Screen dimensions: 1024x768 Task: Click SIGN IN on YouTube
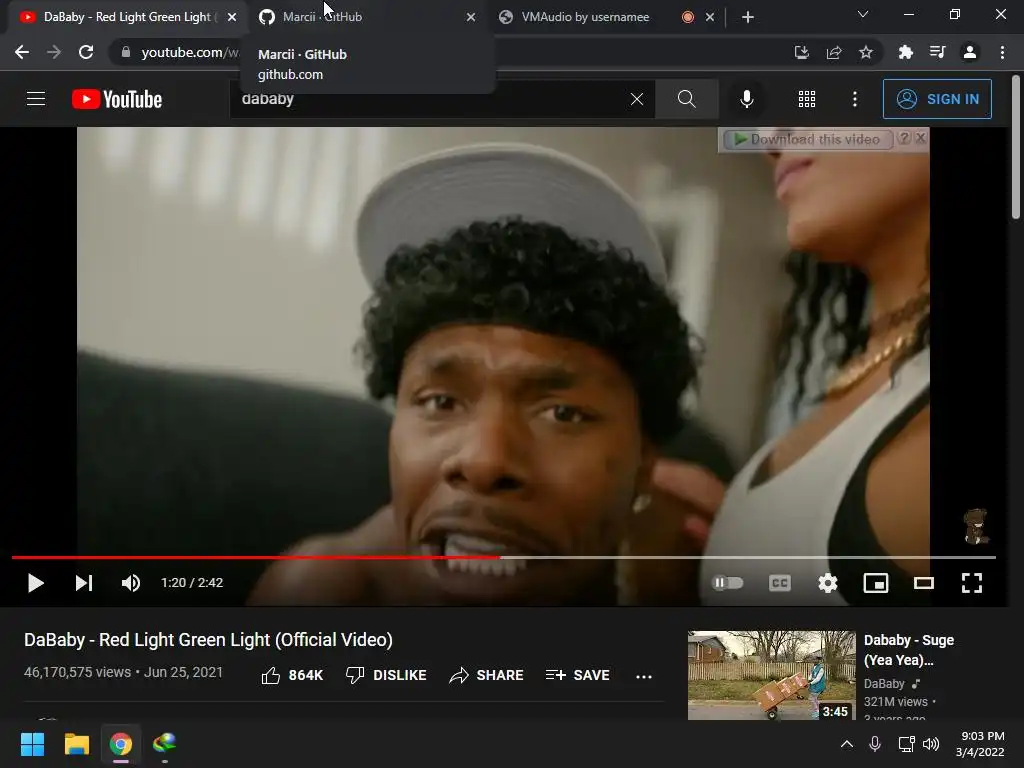point(937,99)
